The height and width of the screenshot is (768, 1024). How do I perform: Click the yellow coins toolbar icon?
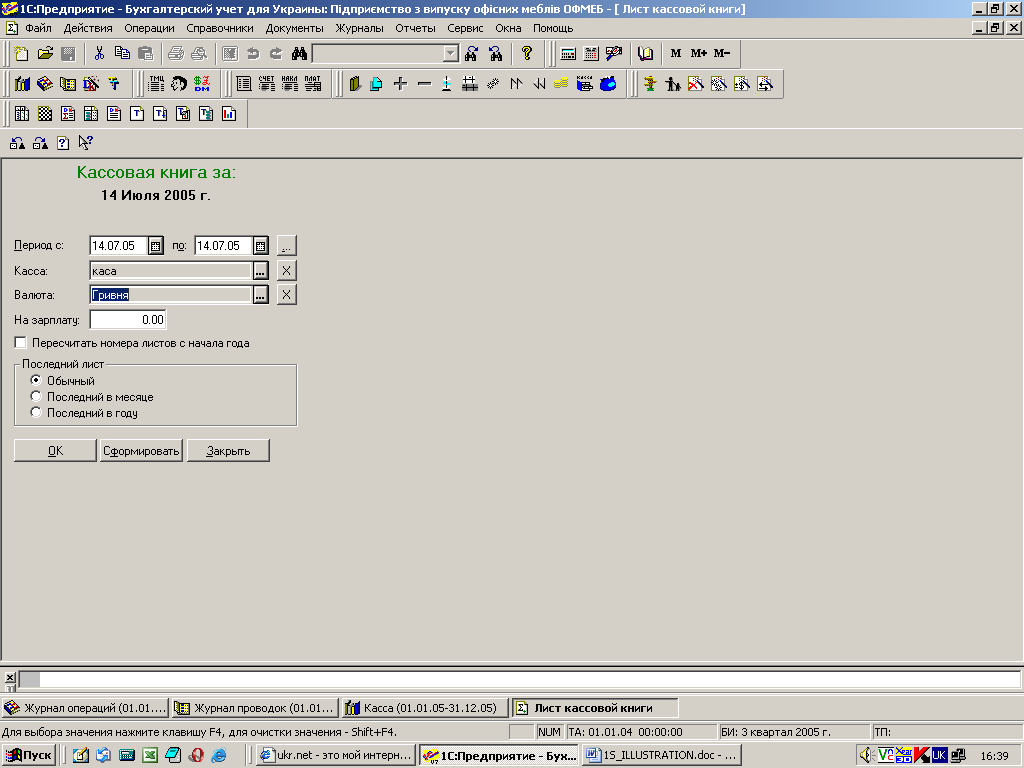pos(561,84)
